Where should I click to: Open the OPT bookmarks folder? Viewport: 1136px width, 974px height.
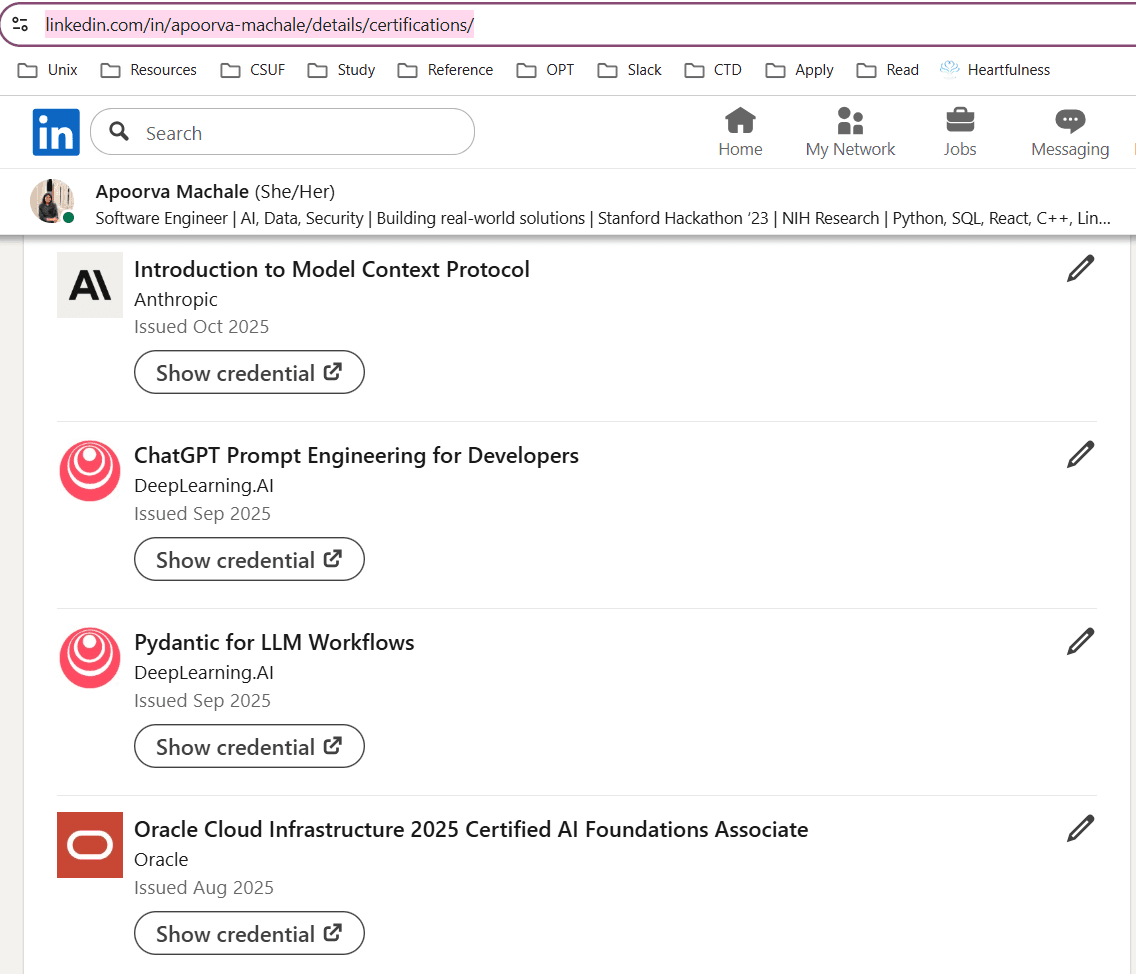pos(545,70)
